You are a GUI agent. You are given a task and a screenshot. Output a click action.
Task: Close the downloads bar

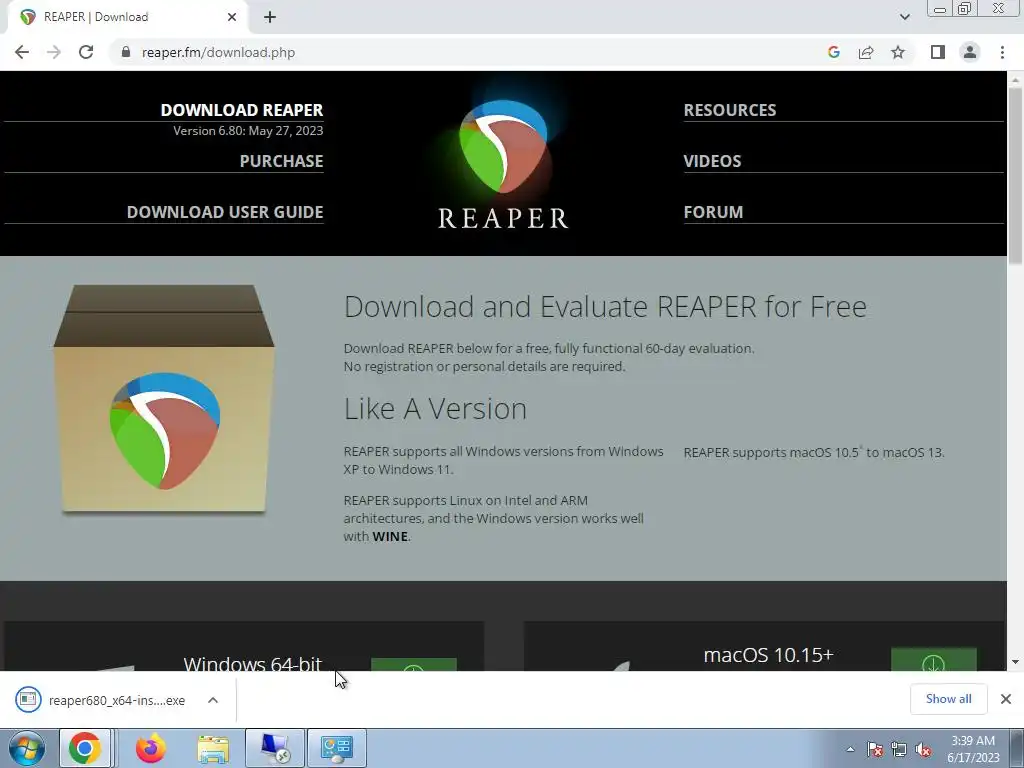click(x=1006, y=699)
